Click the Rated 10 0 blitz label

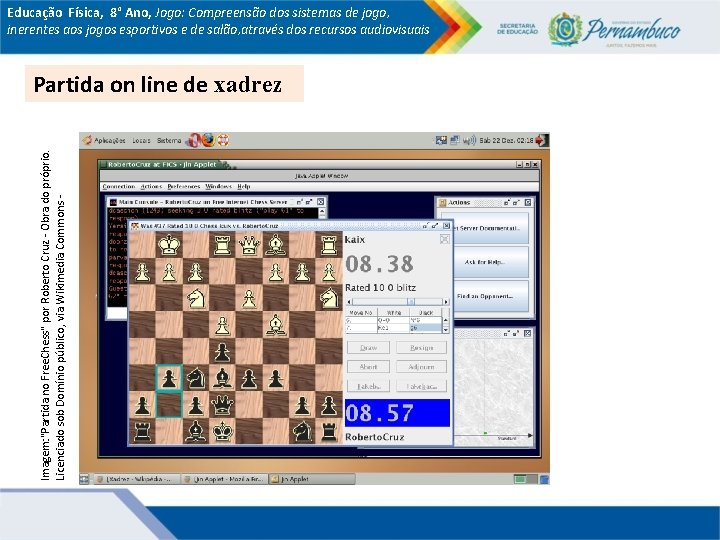380,288
